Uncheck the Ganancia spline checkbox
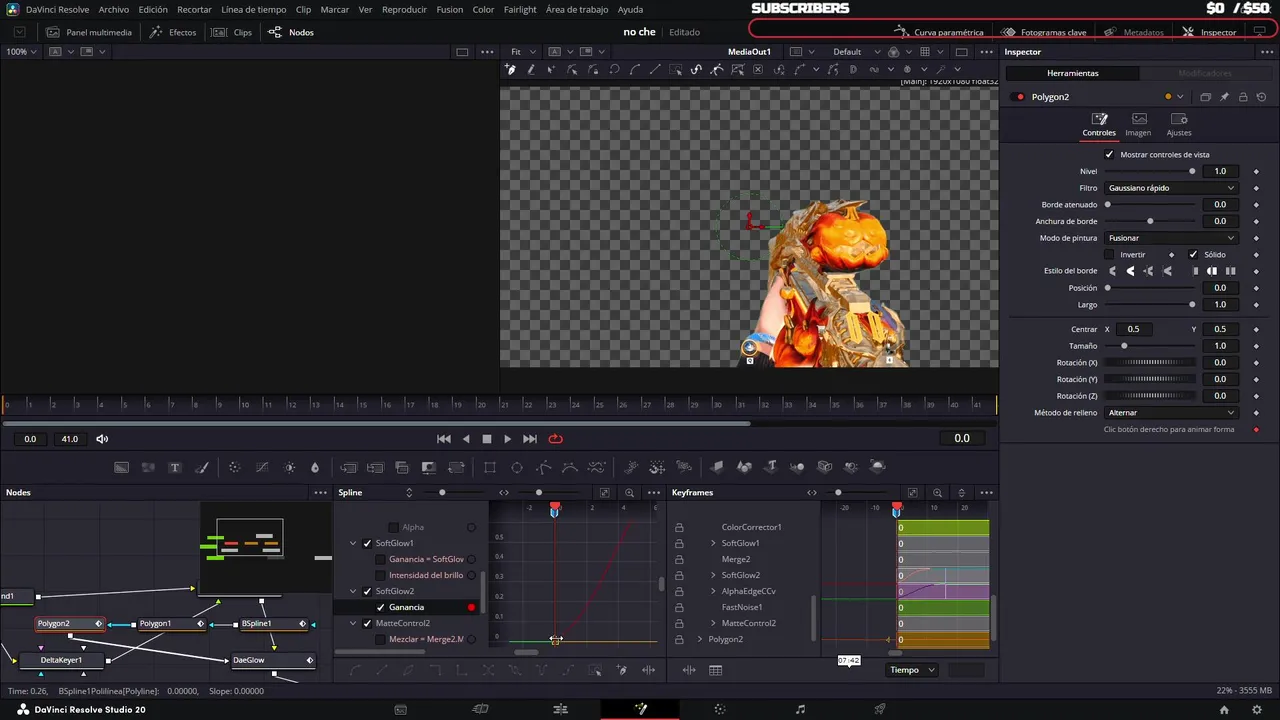This screenshot has height=720, width=1280. coord(381,607)
